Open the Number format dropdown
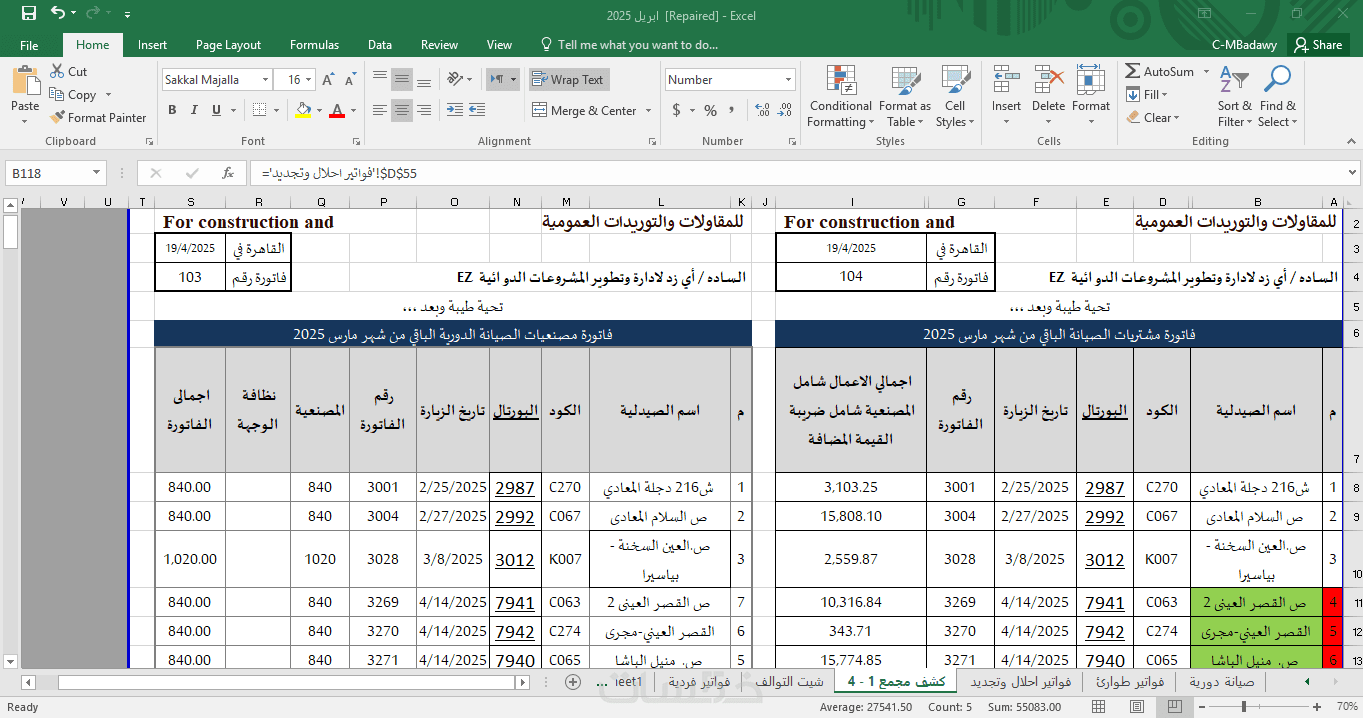 click(x=788, y=80)
